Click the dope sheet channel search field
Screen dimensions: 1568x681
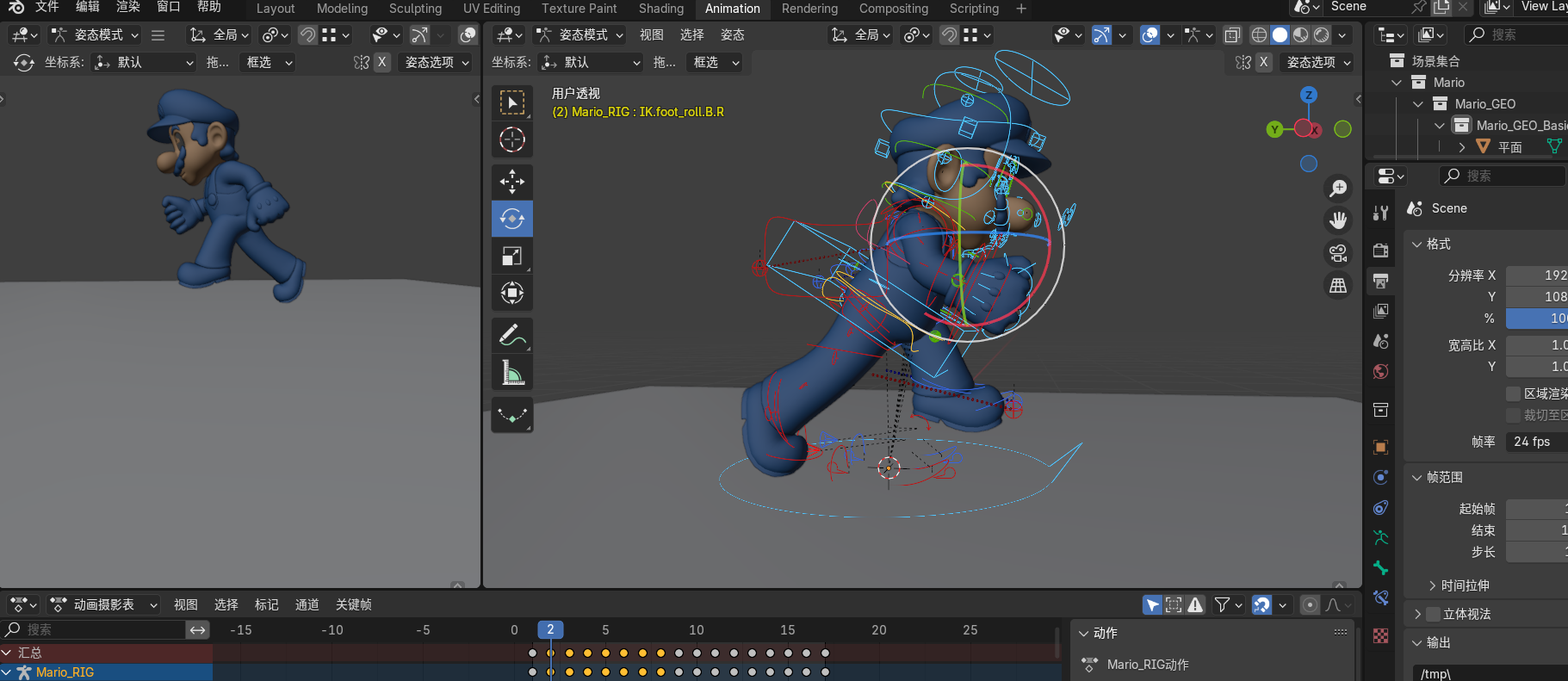pos(93,629)
